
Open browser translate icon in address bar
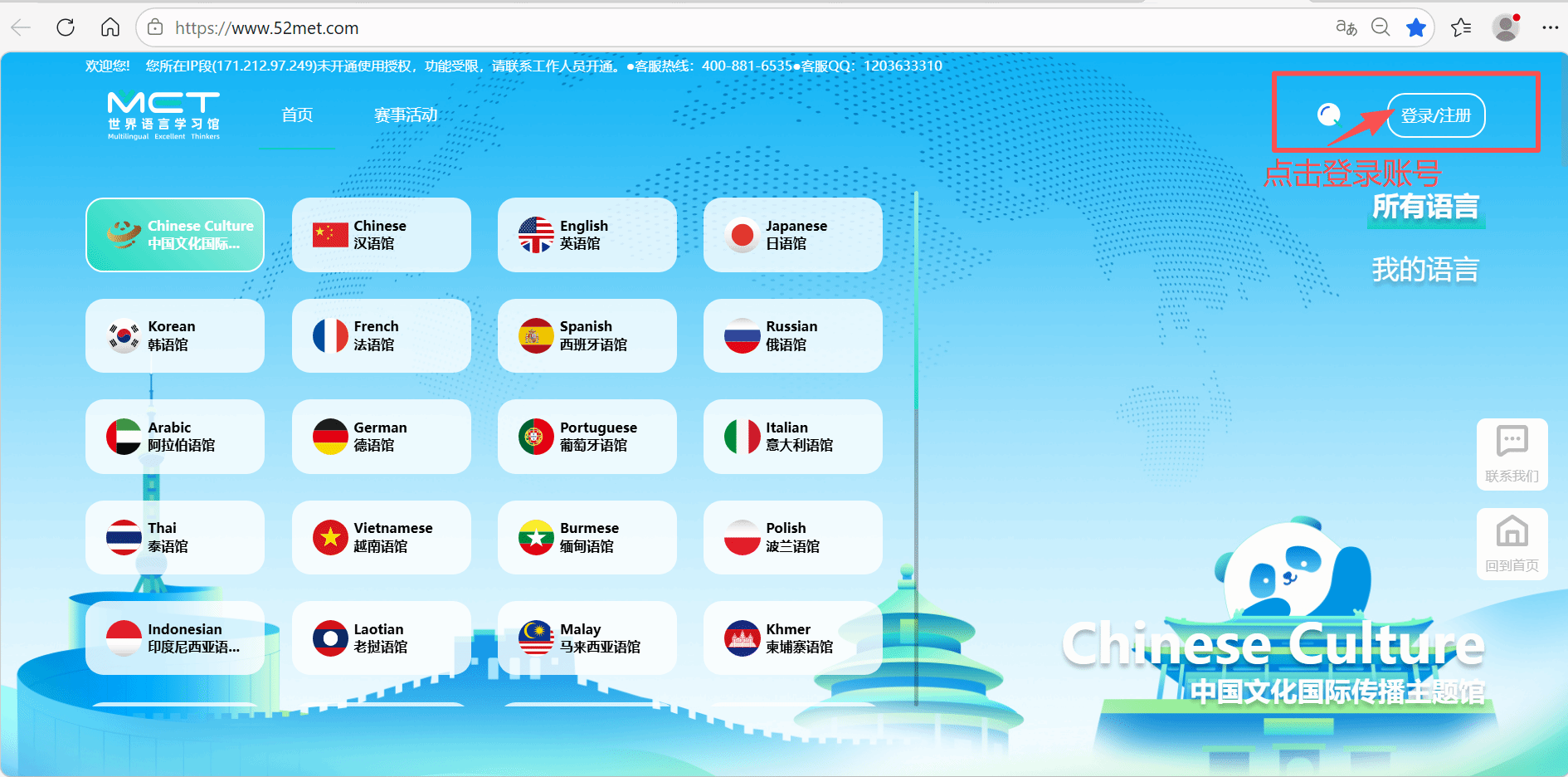tap(1346, 27)
